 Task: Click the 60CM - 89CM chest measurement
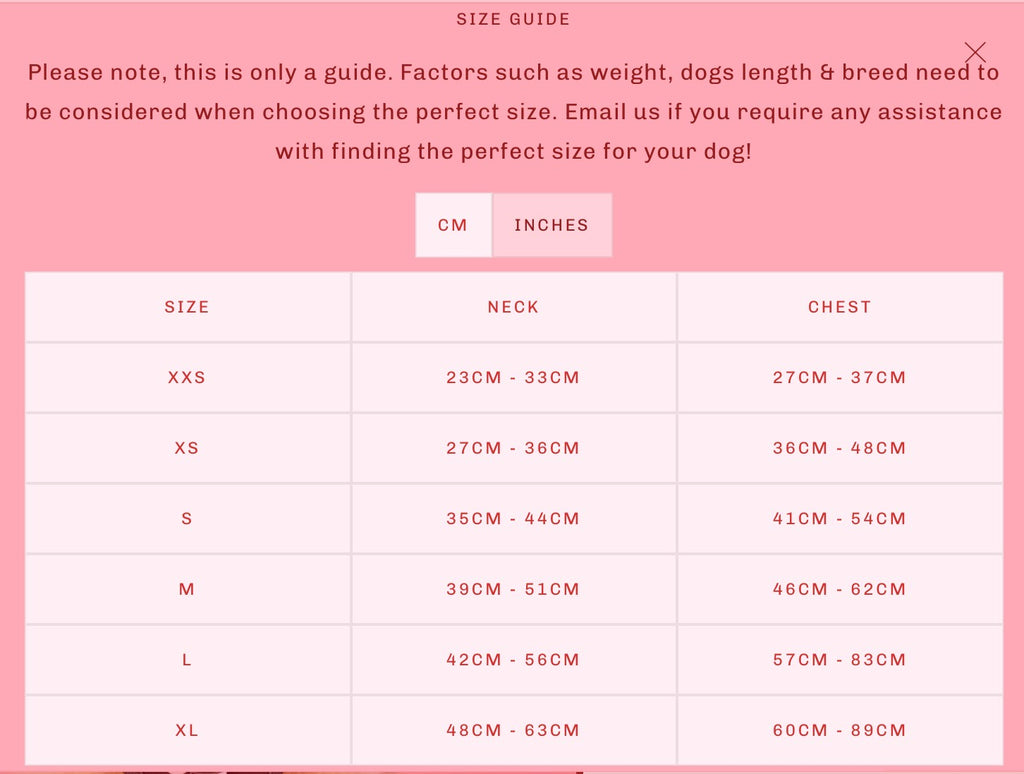point(839,730)
